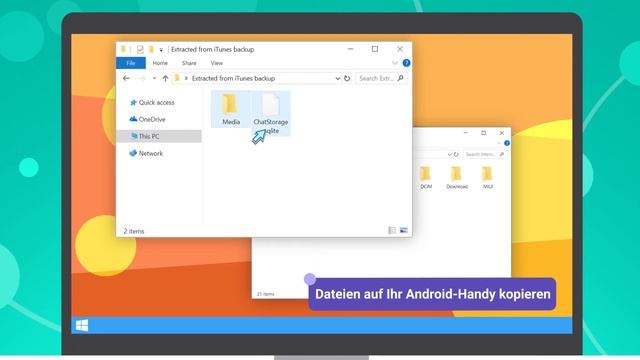The image size is (640, 360).
Task: Click the Forward arrow in front window
Action: [x=142, y=78]
